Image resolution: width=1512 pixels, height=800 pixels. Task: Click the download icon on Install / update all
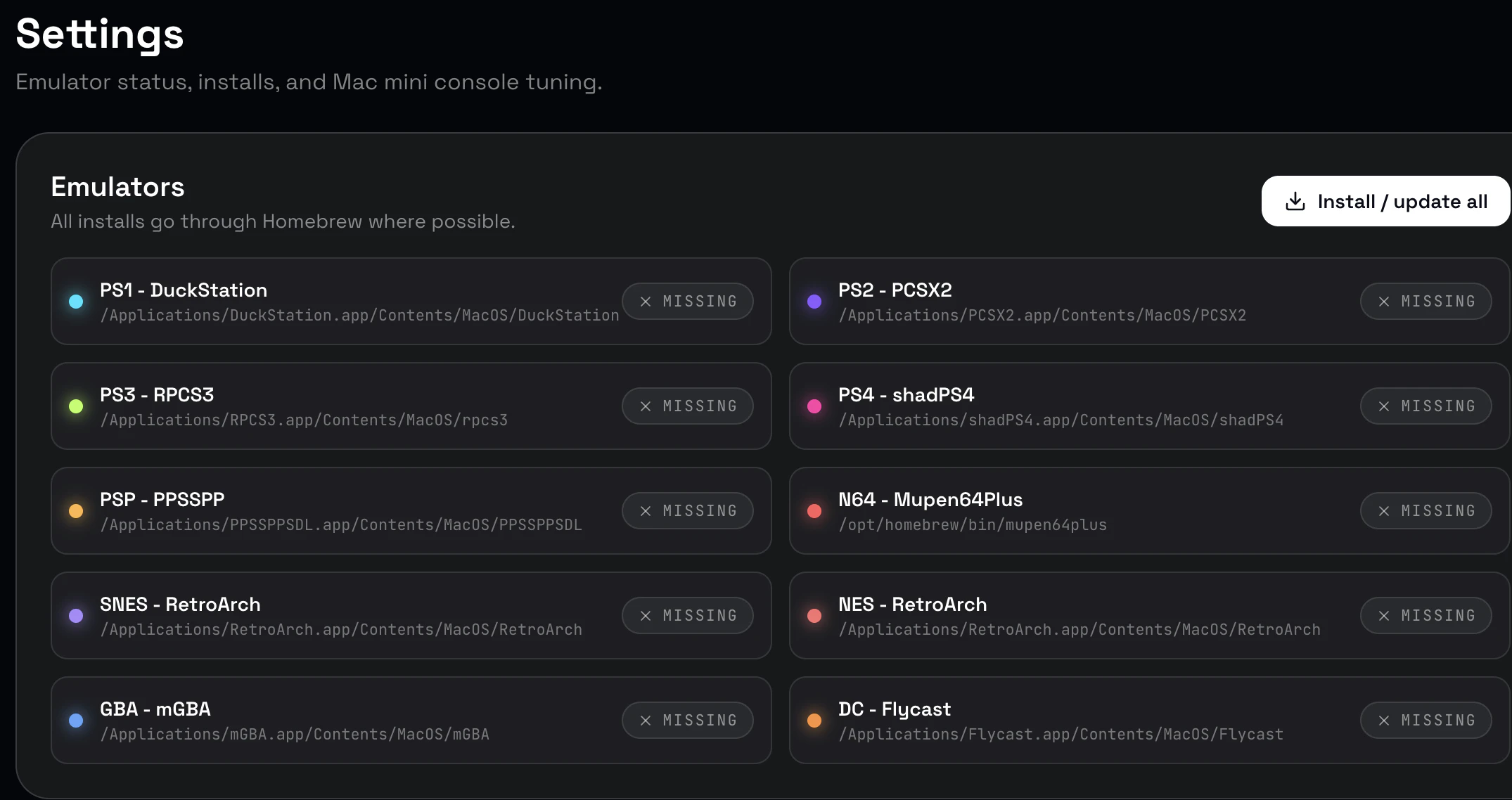point(1295,200)
